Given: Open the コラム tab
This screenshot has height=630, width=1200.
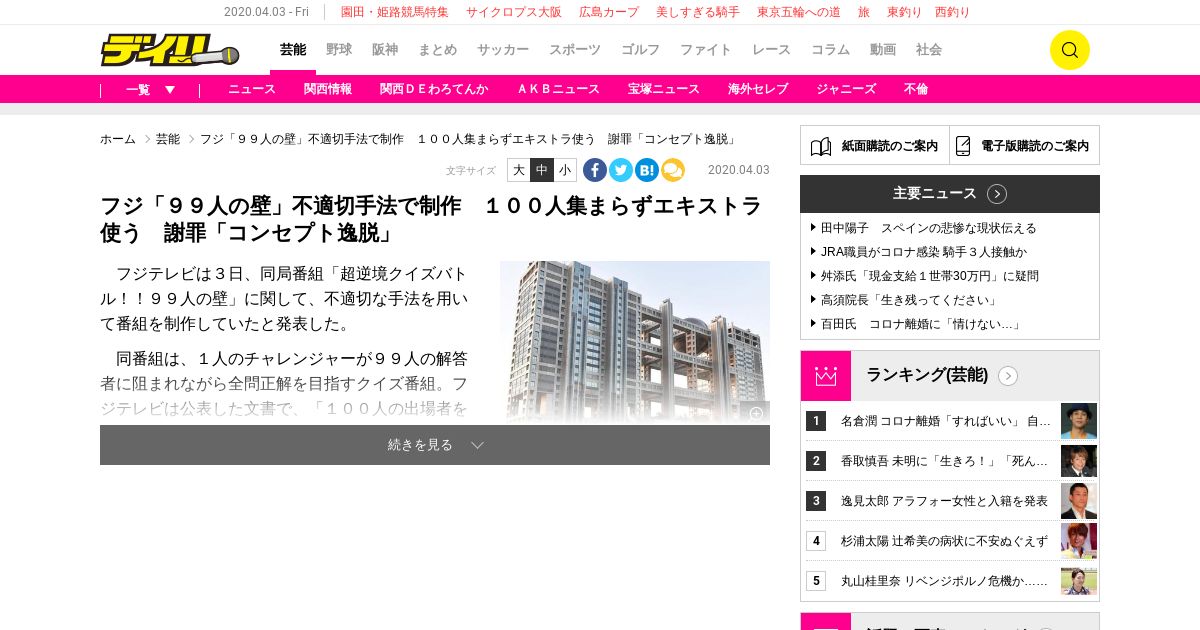Looking at the screenshot, I should click(830, 50).
